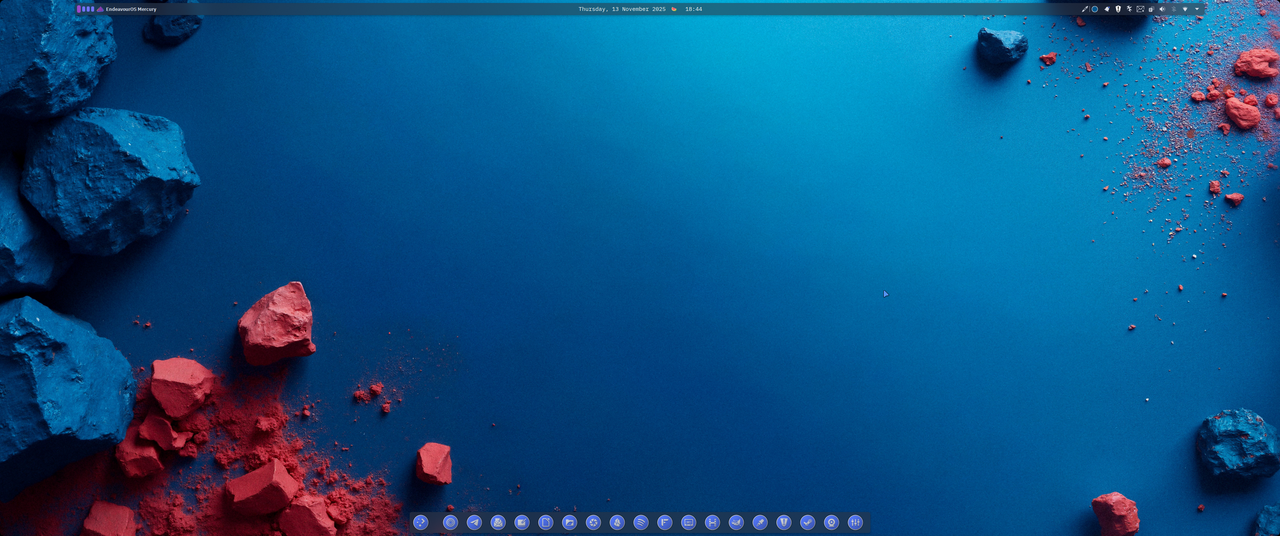Click the blue circle tray indicator

click(x=1095, y=9)
